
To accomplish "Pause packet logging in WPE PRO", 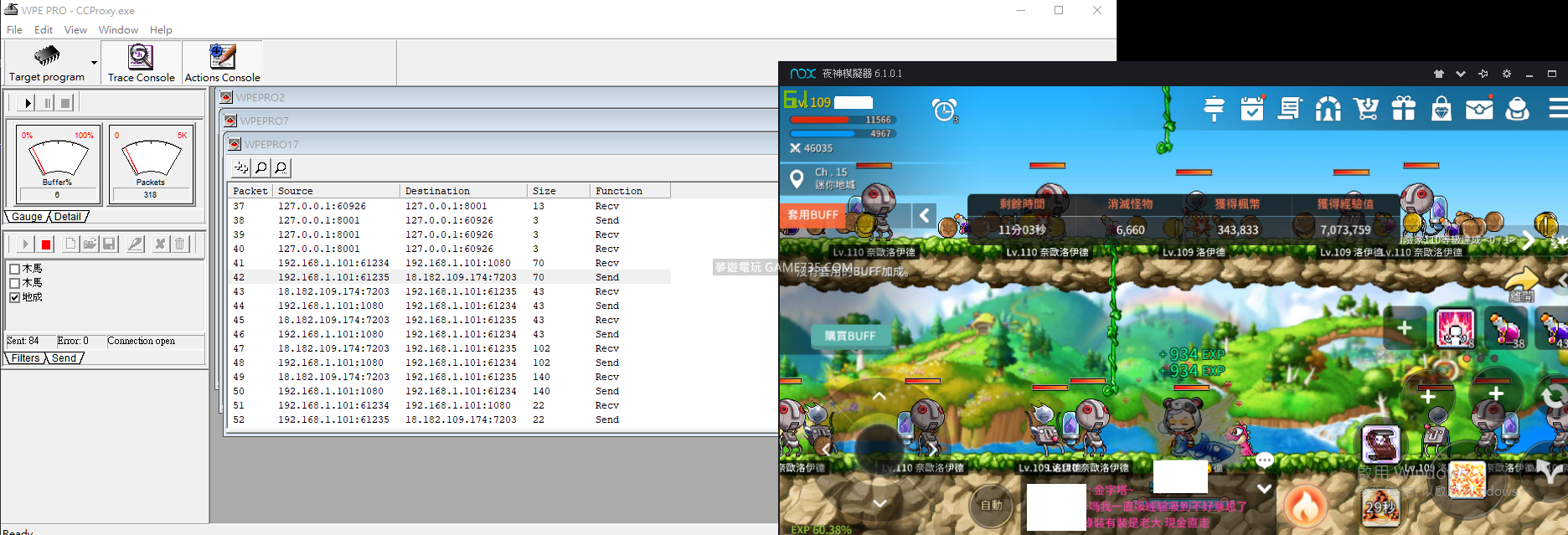I will pyautogui.click(x=47, y=103).
